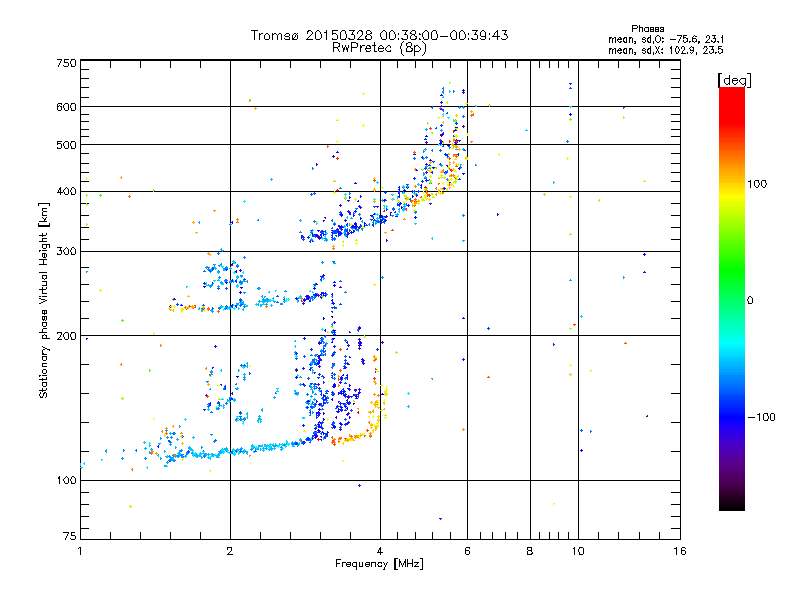Click x-axis tick label '2'
The image size is (800, 600).
[230, 551]
